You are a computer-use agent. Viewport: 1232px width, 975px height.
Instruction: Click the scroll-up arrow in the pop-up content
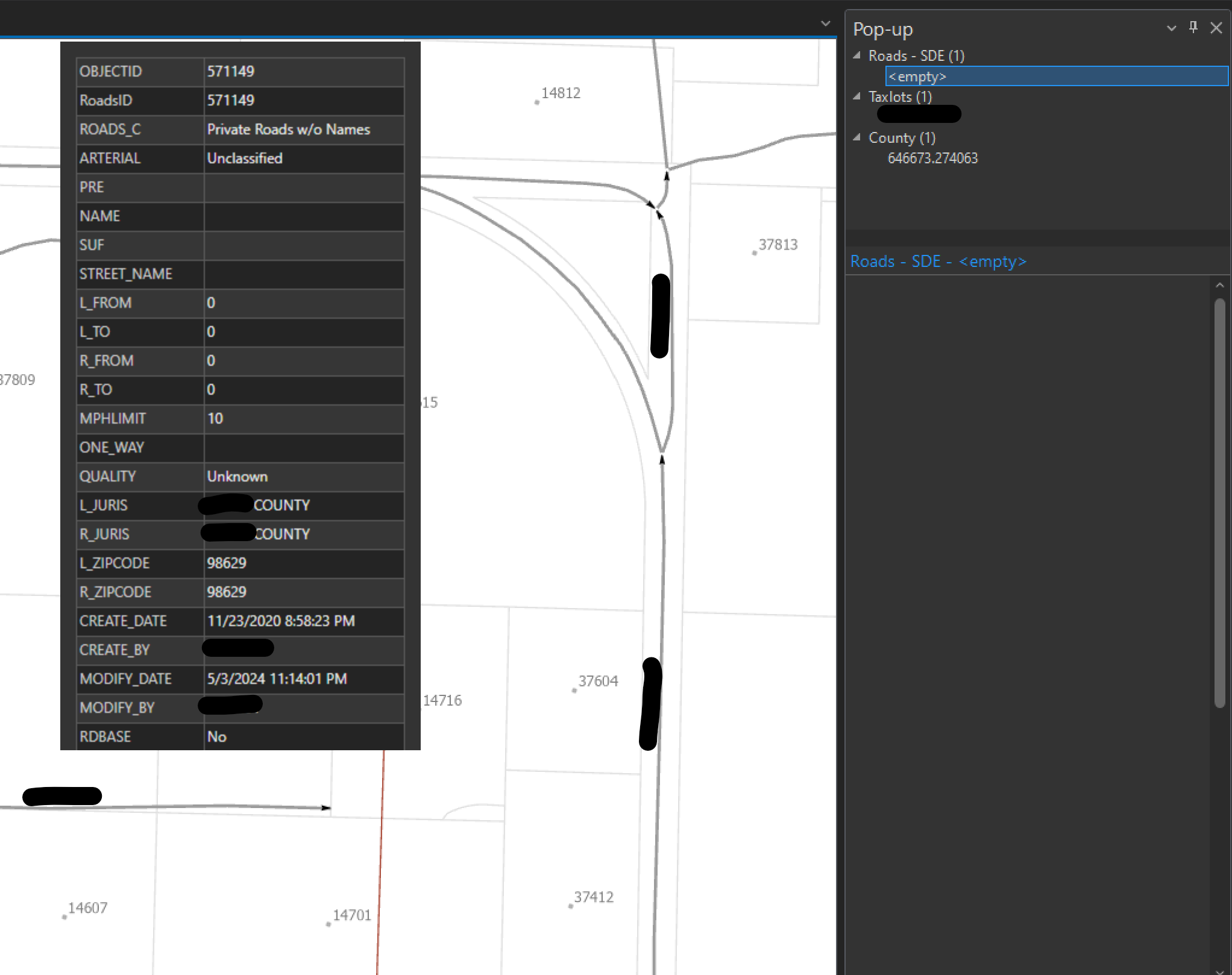(1221, 284)
